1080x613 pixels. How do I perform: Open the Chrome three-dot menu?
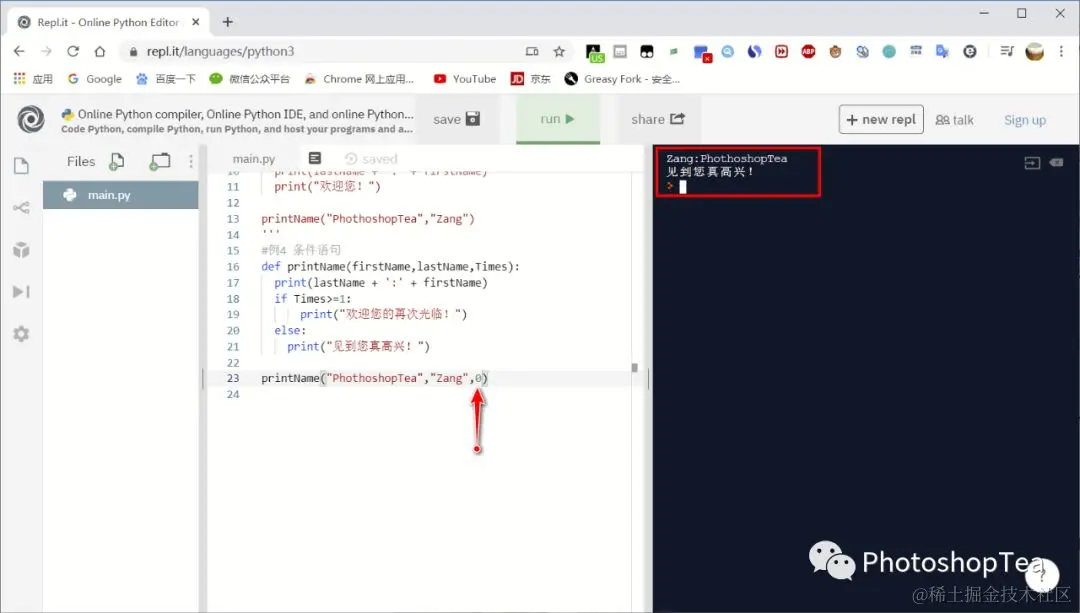pos(1061,51)
